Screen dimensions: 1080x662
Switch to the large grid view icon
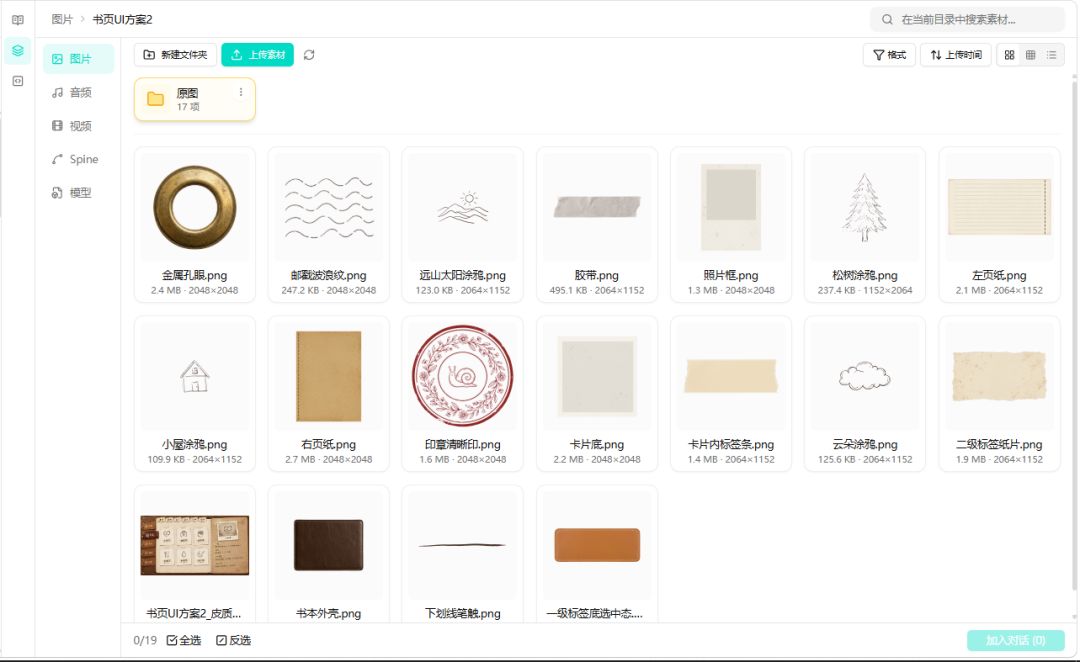pyautogui.click(x=1009, y=54)
